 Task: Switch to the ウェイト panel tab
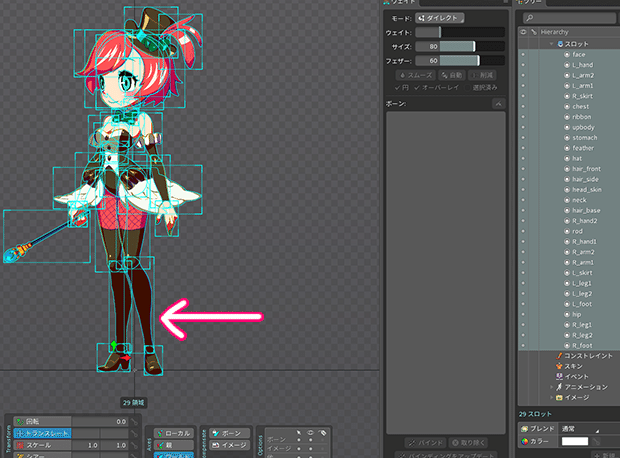click(x=399, y=2)
